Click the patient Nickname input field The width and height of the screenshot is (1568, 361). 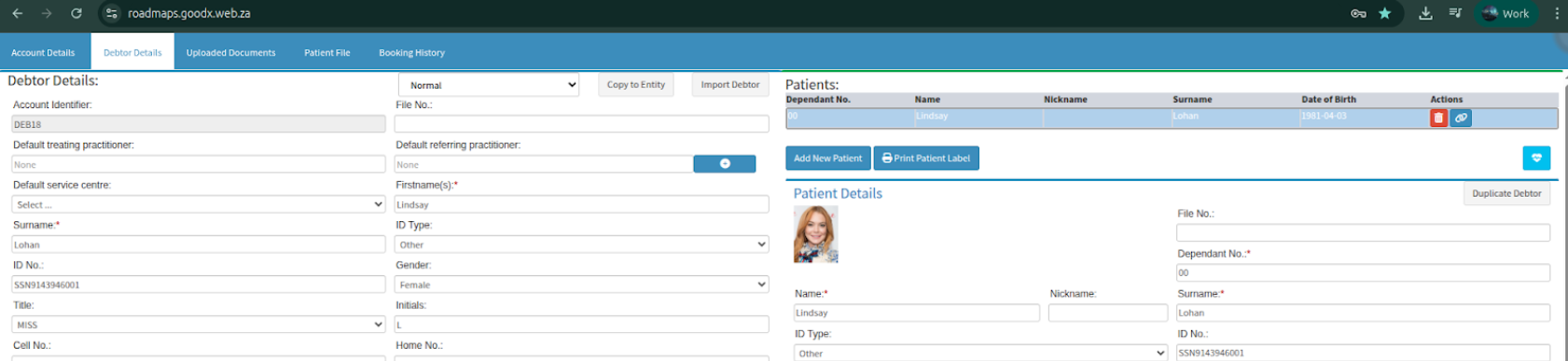pos(1108,312)
